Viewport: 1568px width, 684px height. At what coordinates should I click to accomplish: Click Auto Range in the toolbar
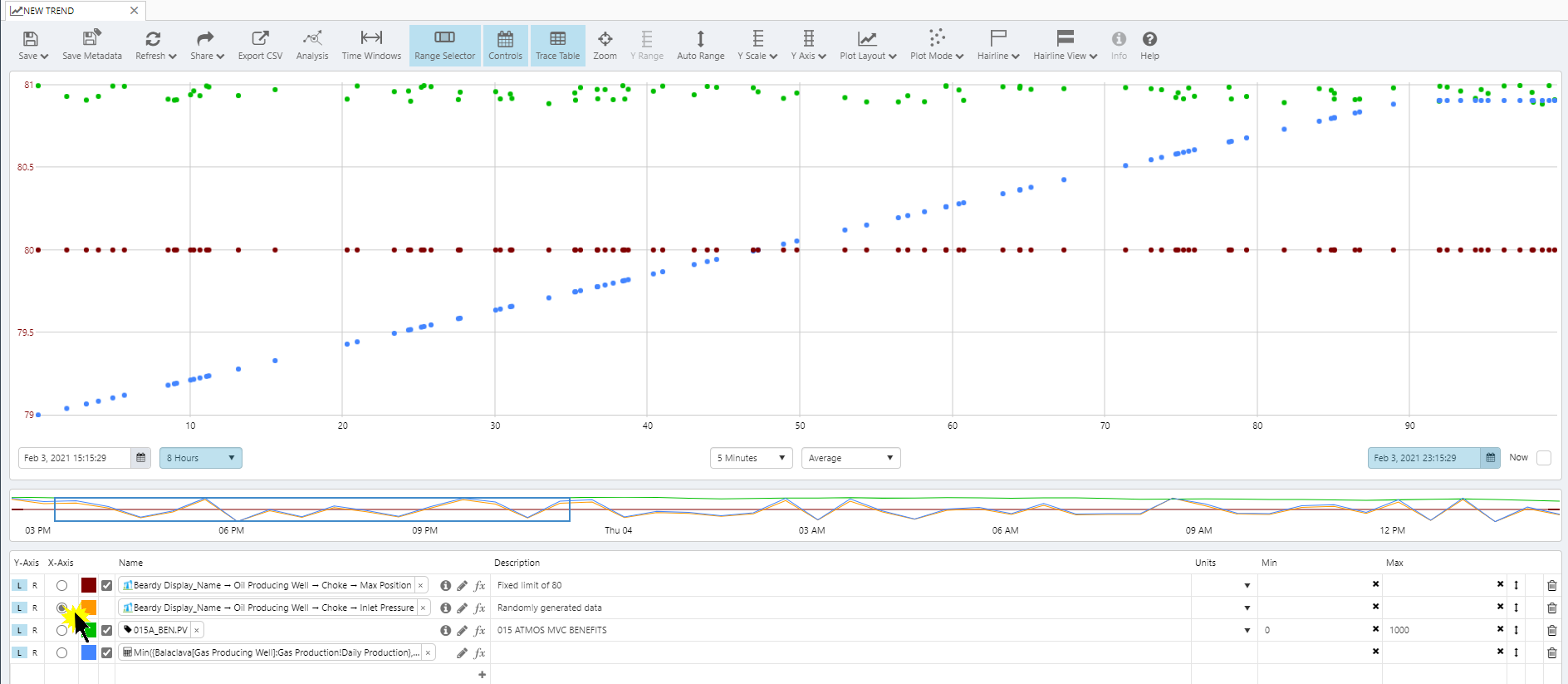(700, 45)
